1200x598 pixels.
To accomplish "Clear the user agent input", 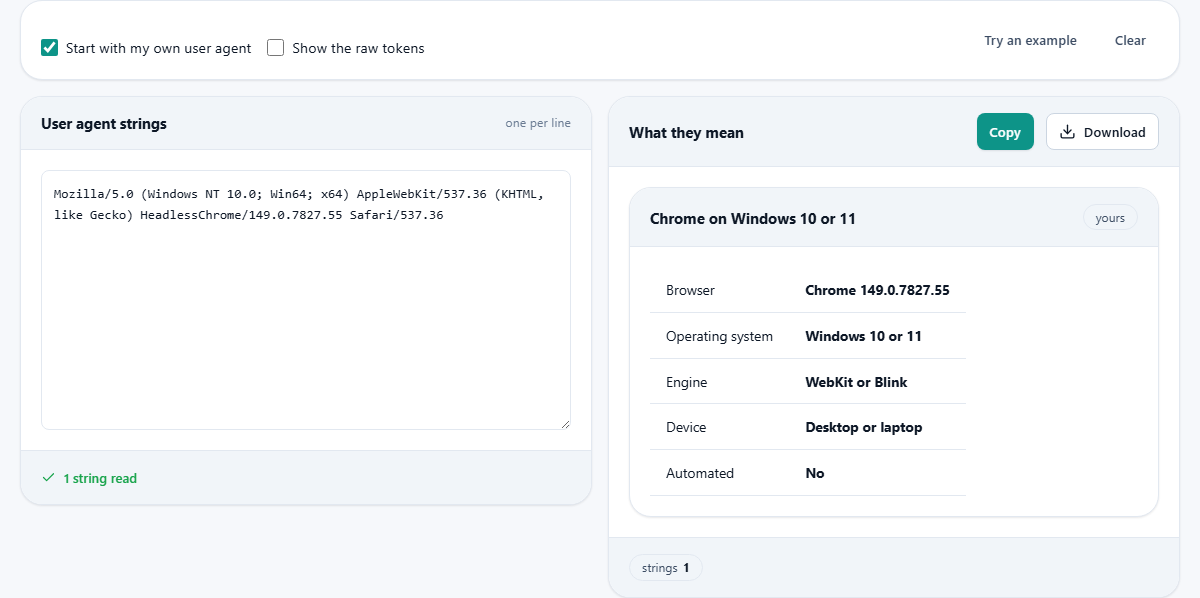I will point(1130,41).
